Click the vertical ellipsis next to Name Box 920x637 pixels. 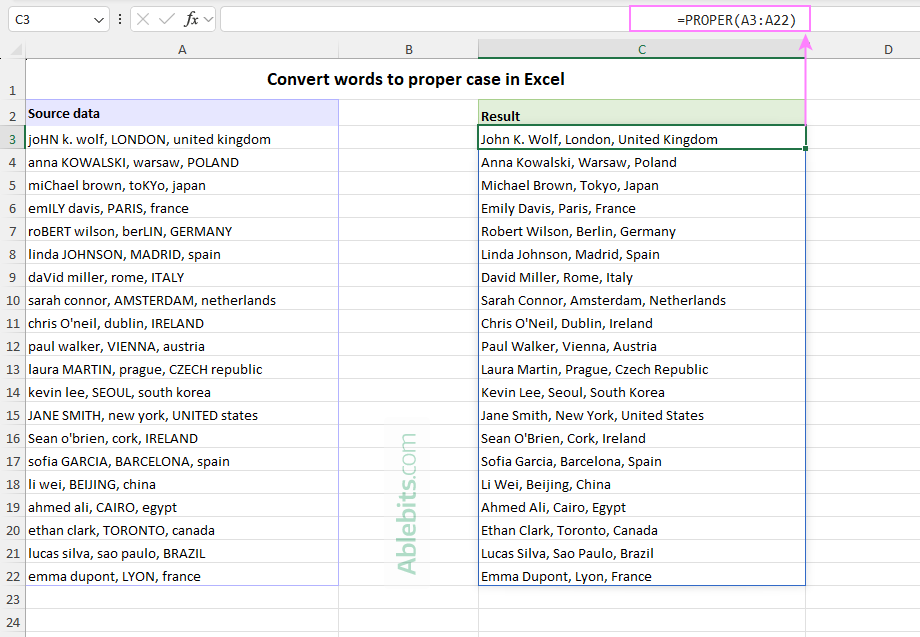pos(120,19)
